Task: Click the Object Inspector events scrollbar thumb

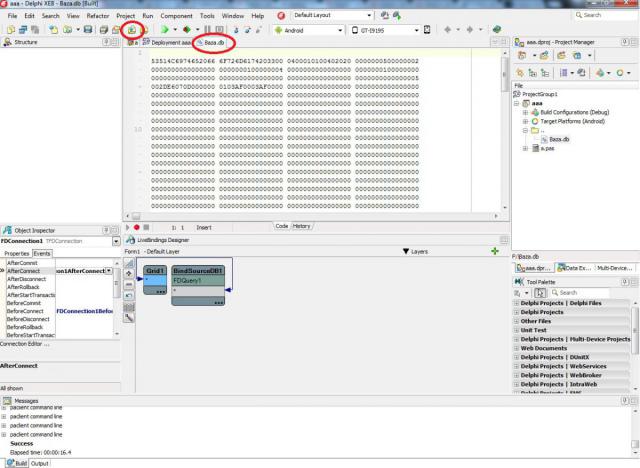Action: coord(116,284)
